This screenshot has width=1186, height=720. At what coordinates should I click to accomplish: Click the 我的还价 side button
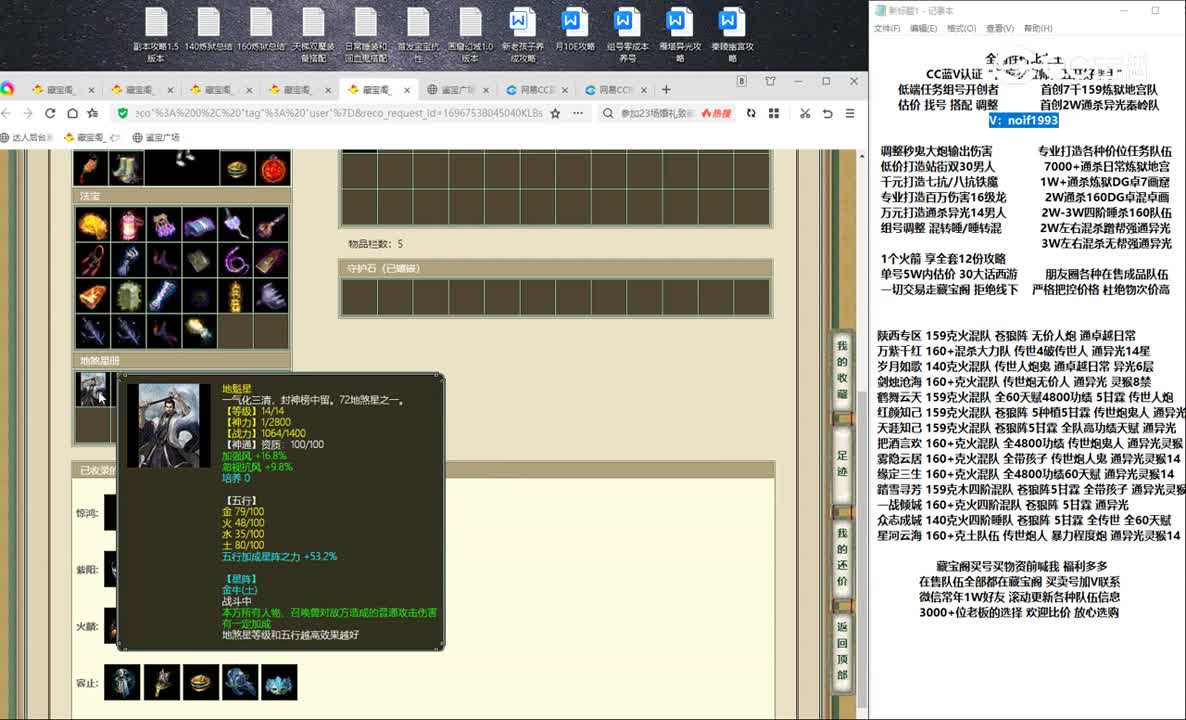842,557
